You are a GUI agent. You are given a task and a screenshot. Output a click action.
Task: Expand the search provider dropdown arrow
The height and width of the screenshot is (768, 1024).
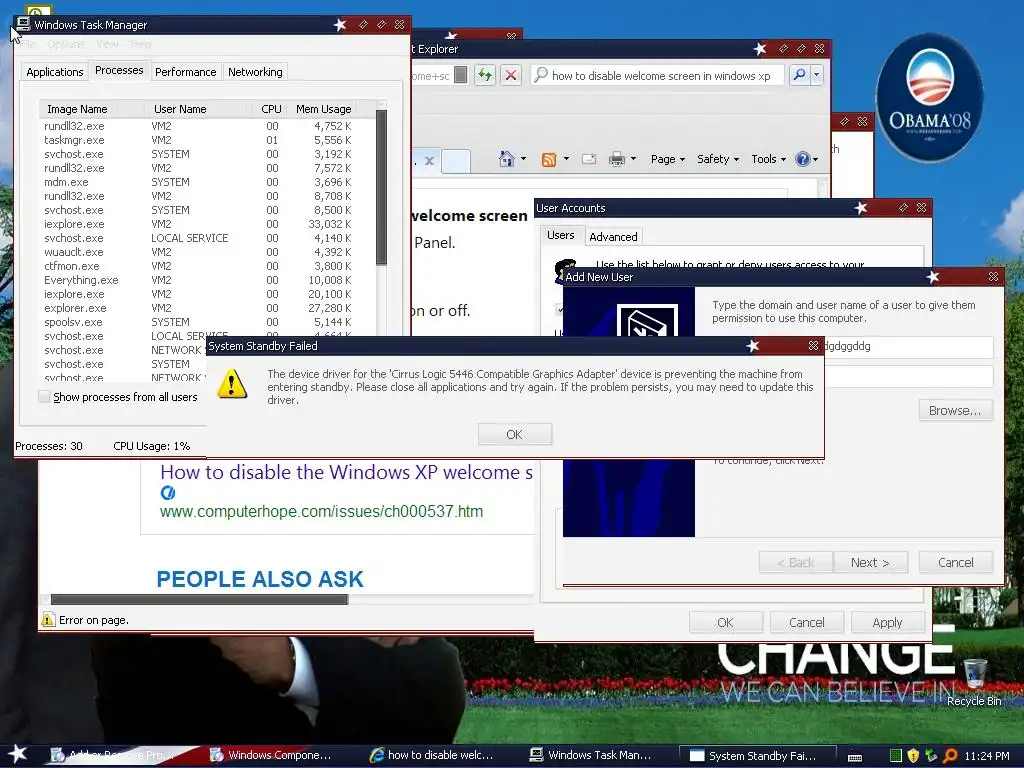tap(816, 75)
